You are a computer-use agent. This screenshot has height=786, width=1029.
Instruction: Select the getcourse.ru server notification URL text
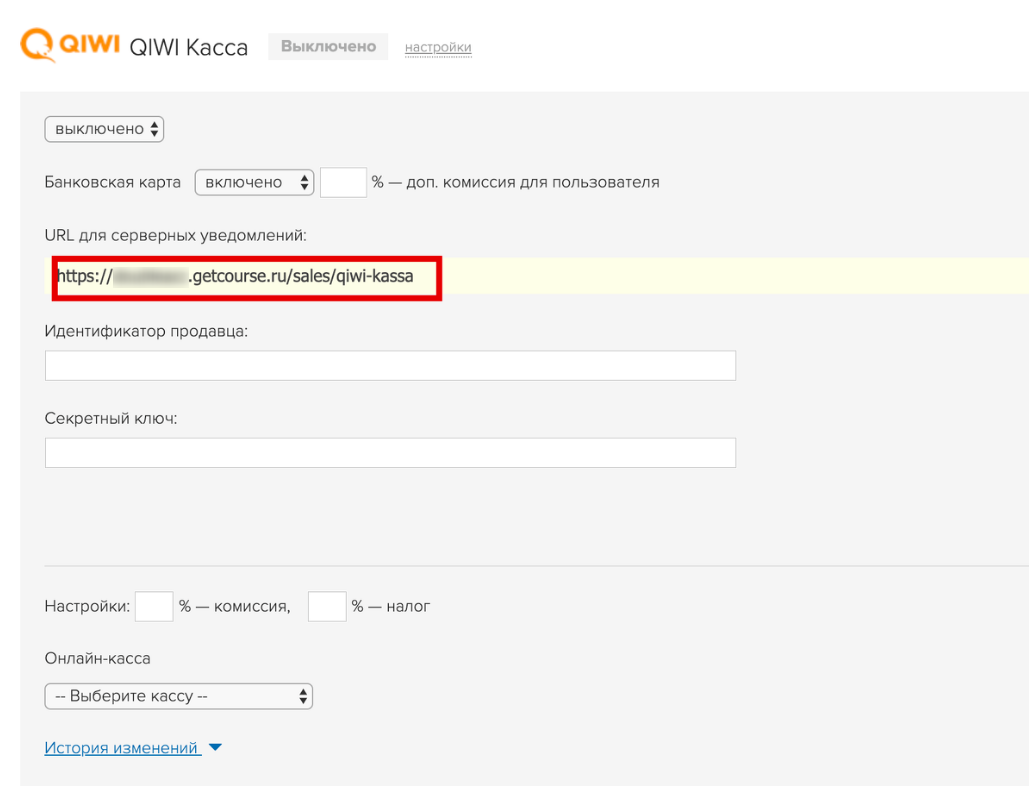click(236, 276)
